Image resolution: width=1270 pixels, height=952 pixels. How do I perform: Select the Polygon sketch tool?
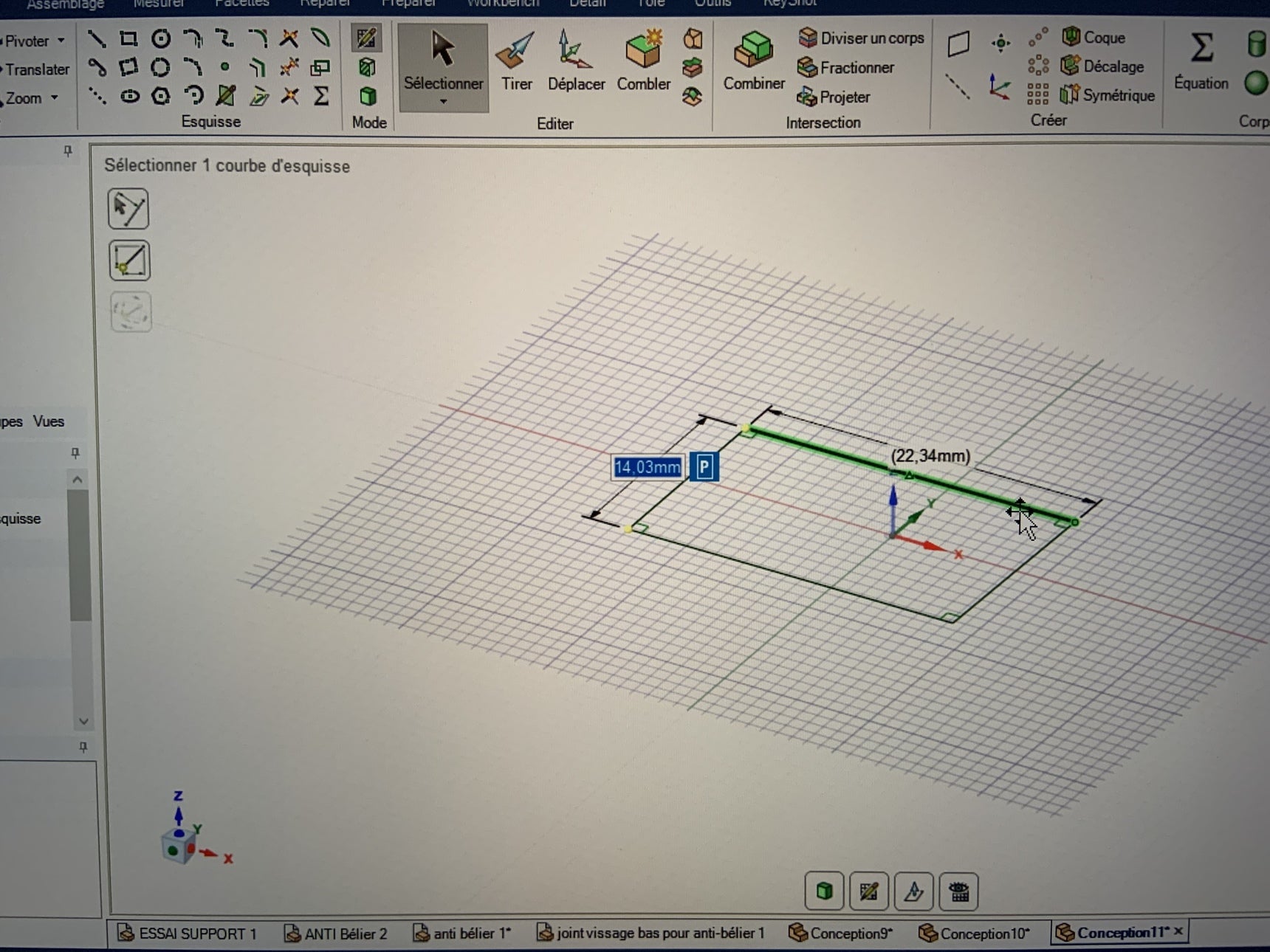161,97
